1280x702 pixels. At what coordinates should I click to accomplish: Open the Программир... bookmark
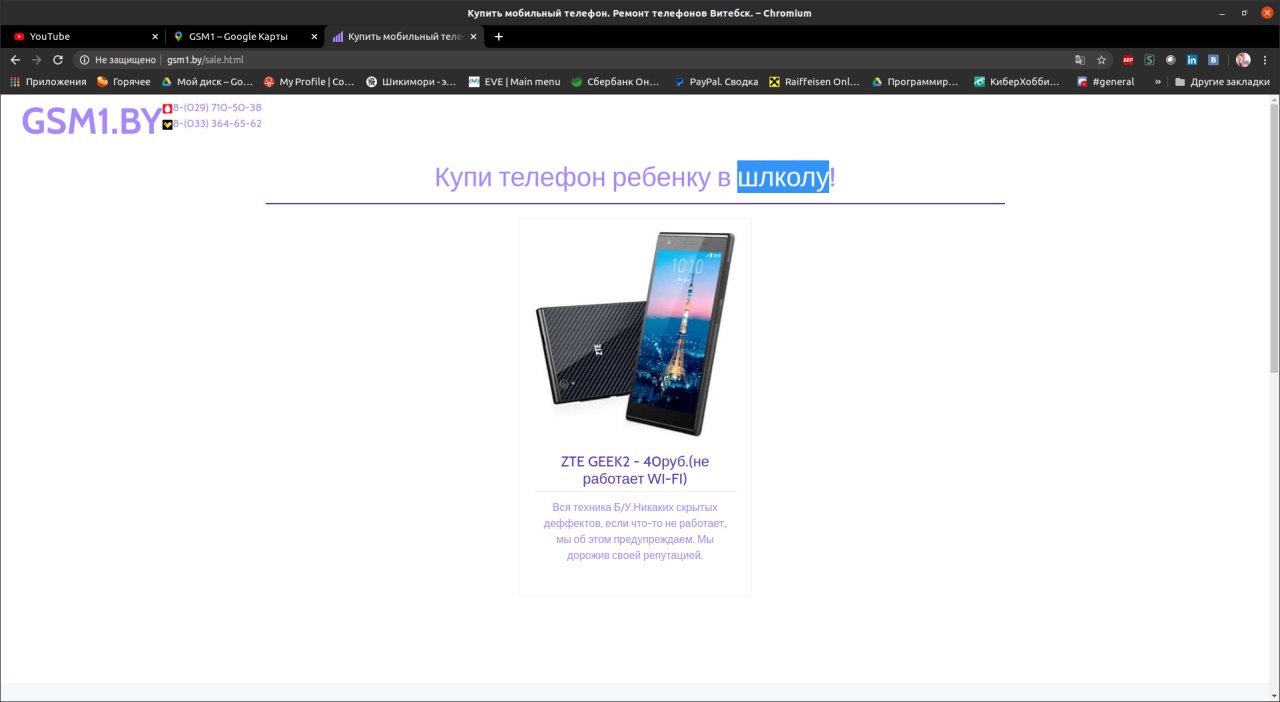click(x=915, y=82)
